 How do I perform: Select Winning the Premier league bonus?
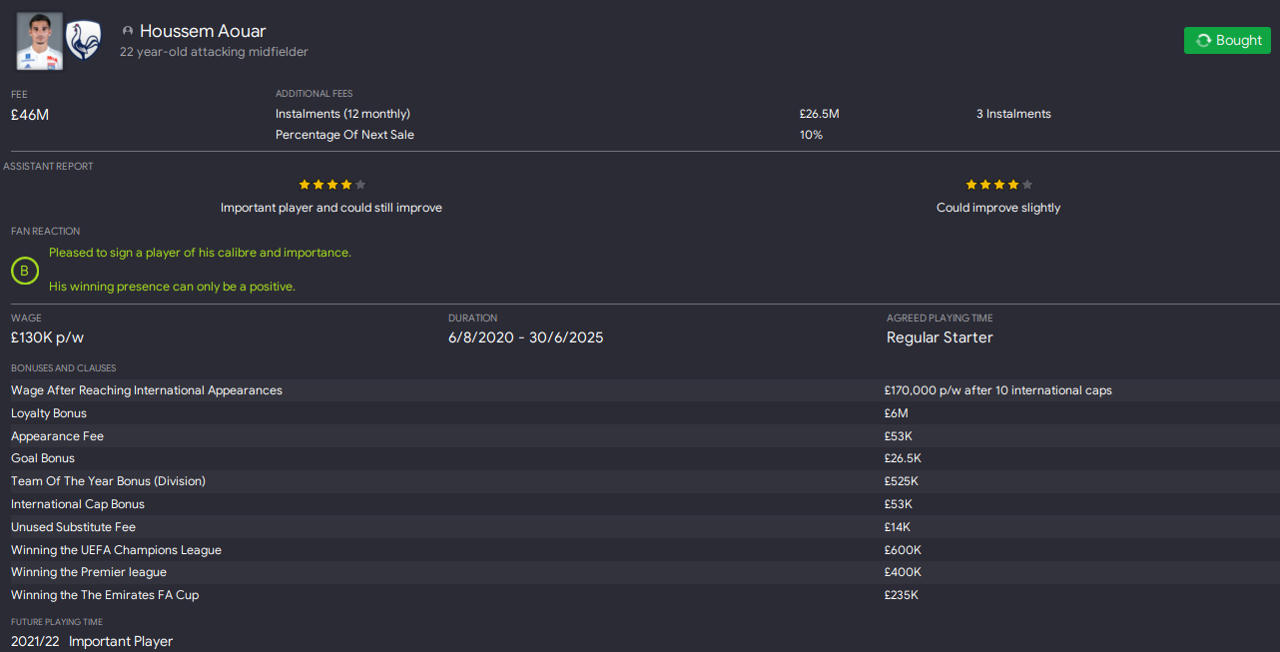(x=89, y=572)
